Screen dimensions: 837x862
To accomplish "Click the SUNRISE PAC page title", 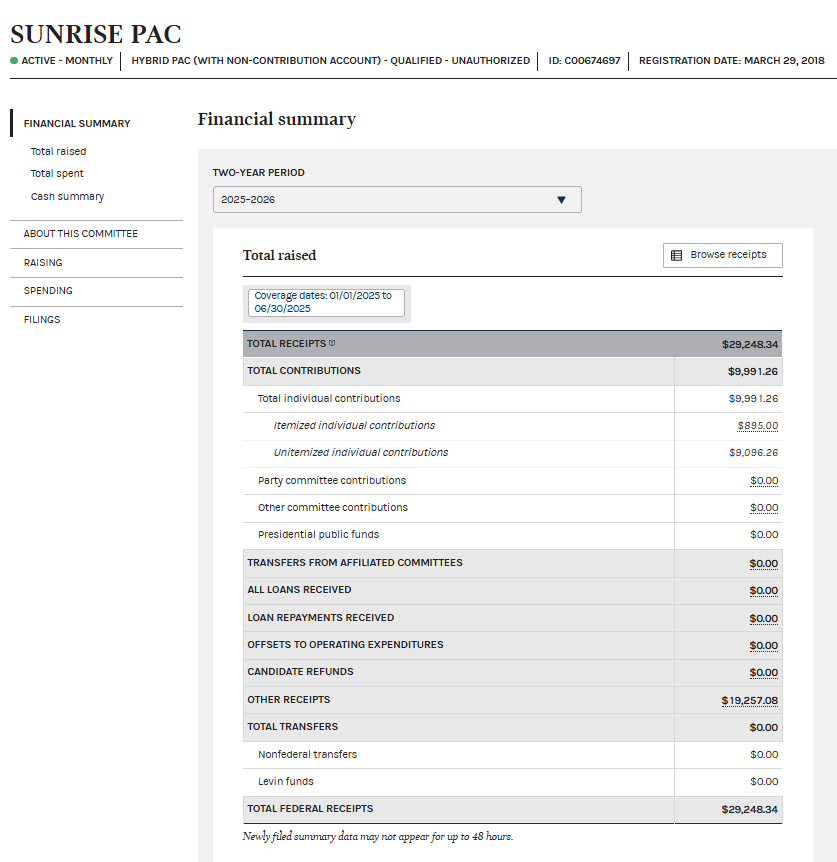I will tap(96, 34).
